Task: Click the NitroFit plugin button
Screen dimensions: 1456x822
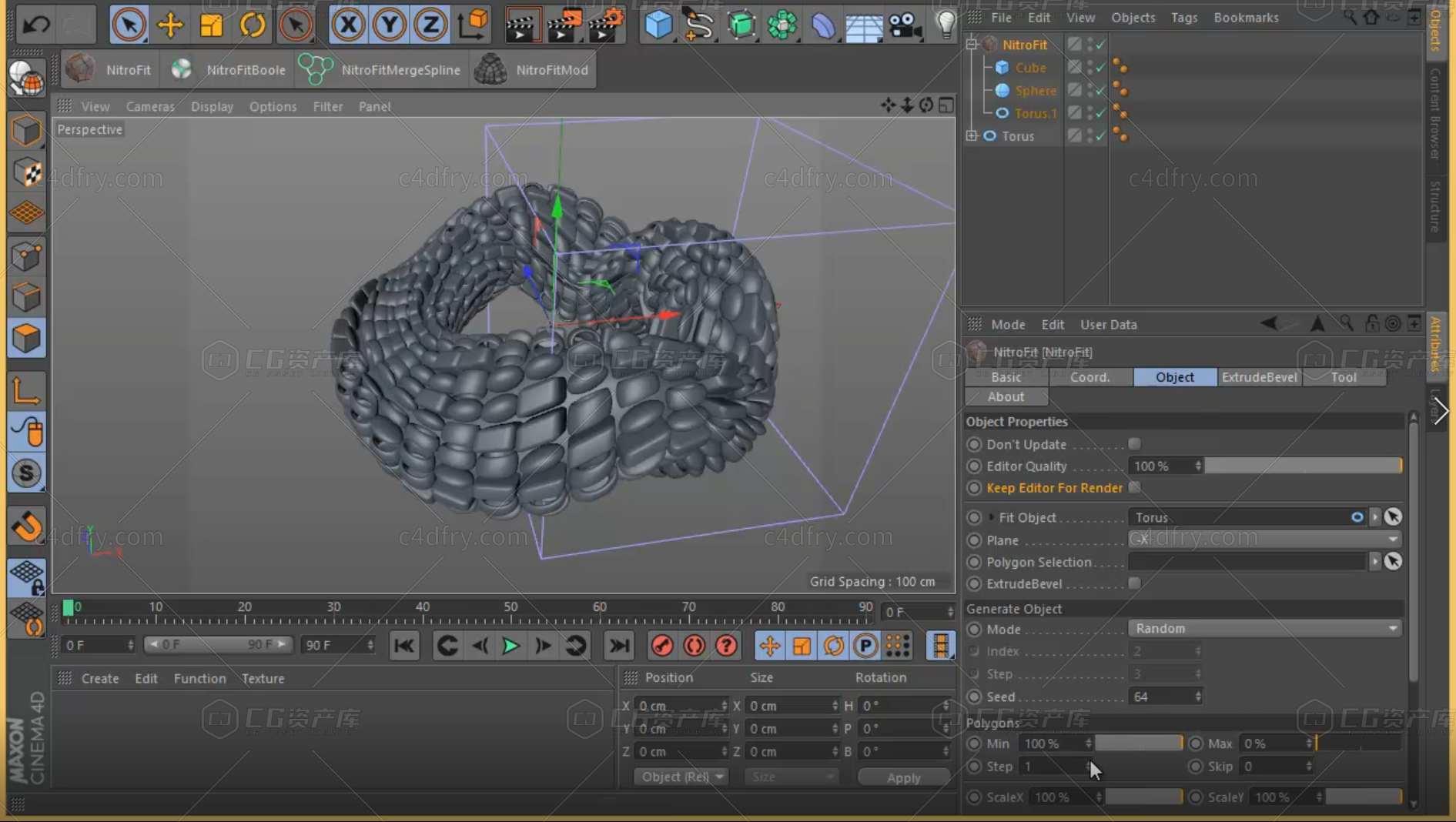Action: (x=109, y=69)
